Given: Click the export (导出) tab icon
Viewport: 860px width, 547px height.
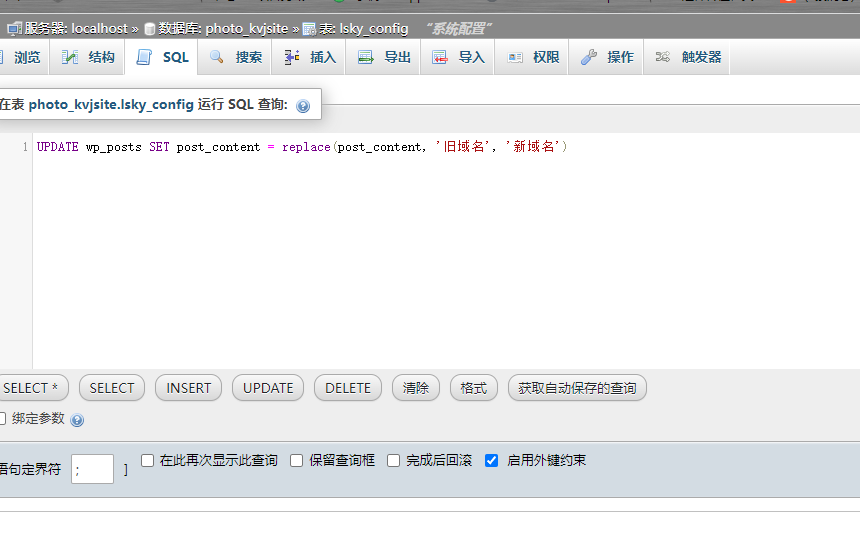Looking at the screenshot, I should pos(366,57).
